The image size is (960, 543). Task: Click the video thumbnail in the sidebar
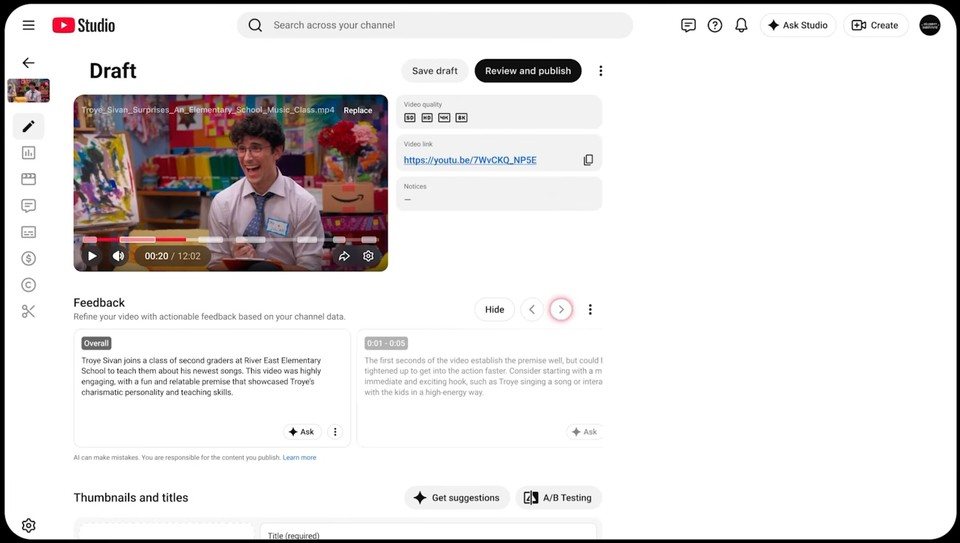pyautogui.click(x=28, y=91)
